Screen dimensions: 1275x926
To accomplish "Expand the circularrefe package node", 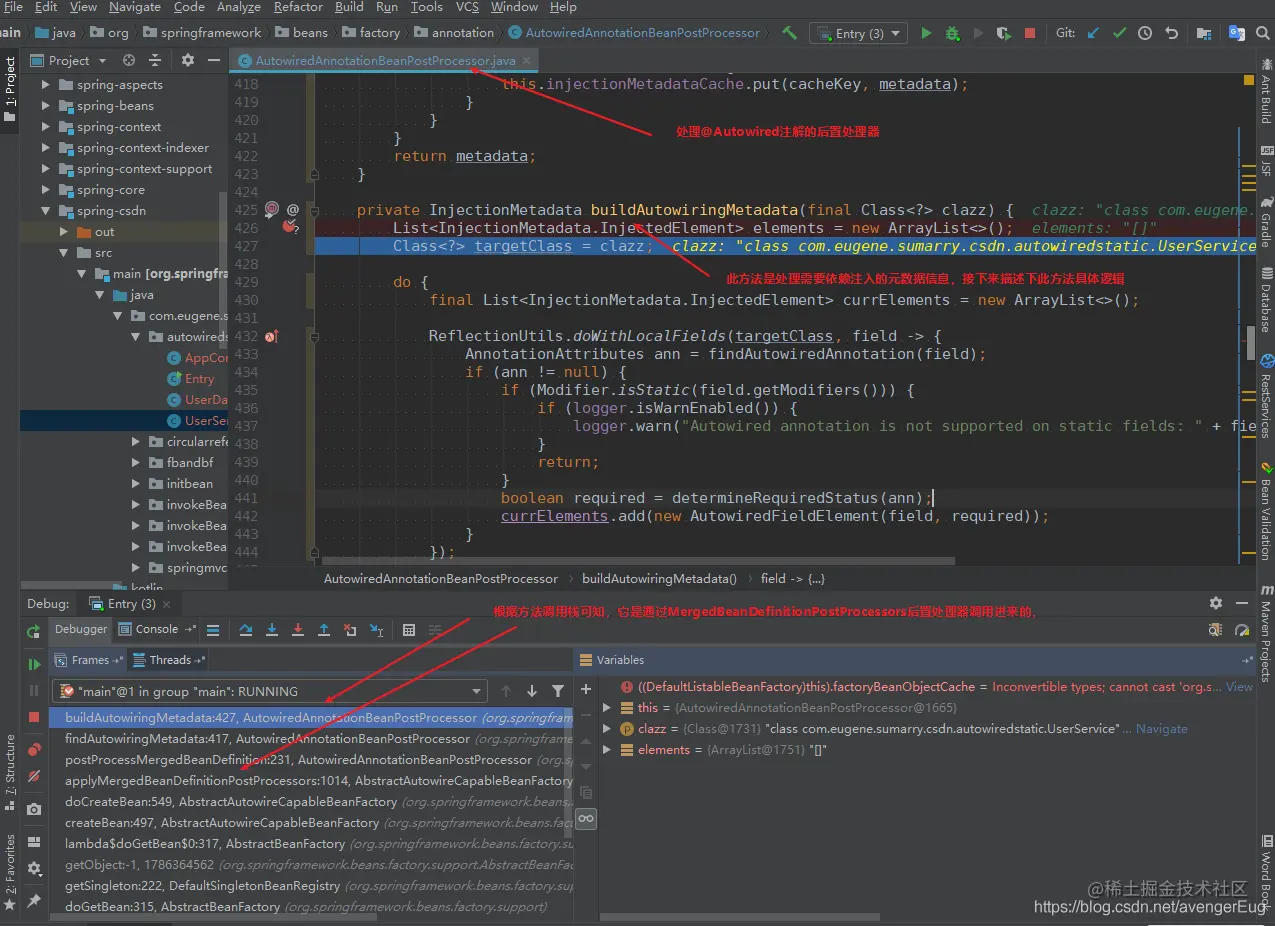I will (x=136, y=442).
